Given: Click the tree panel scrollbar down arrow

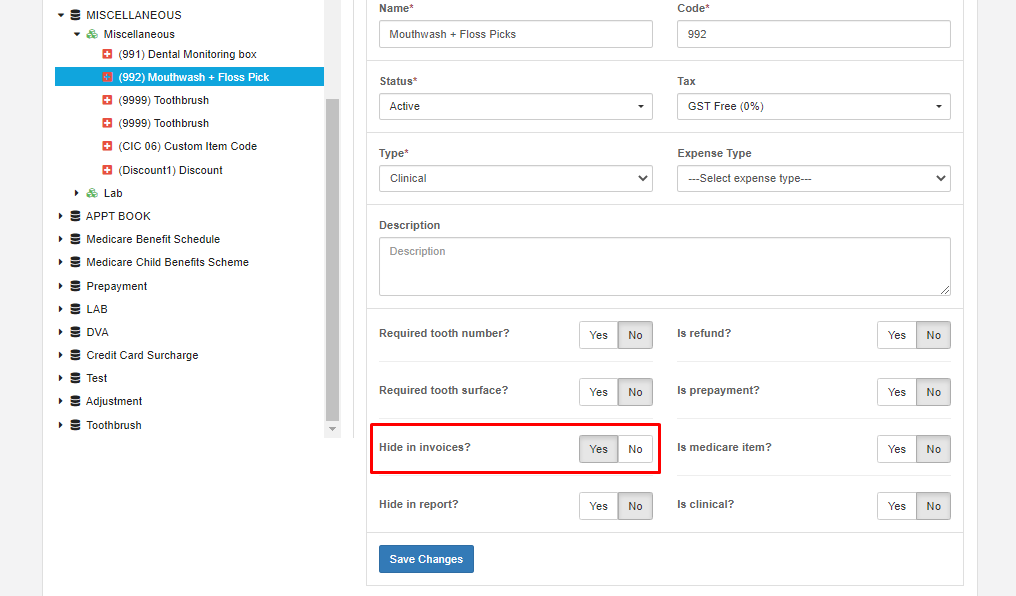Looking at the screenshot, I should (332, 429).
